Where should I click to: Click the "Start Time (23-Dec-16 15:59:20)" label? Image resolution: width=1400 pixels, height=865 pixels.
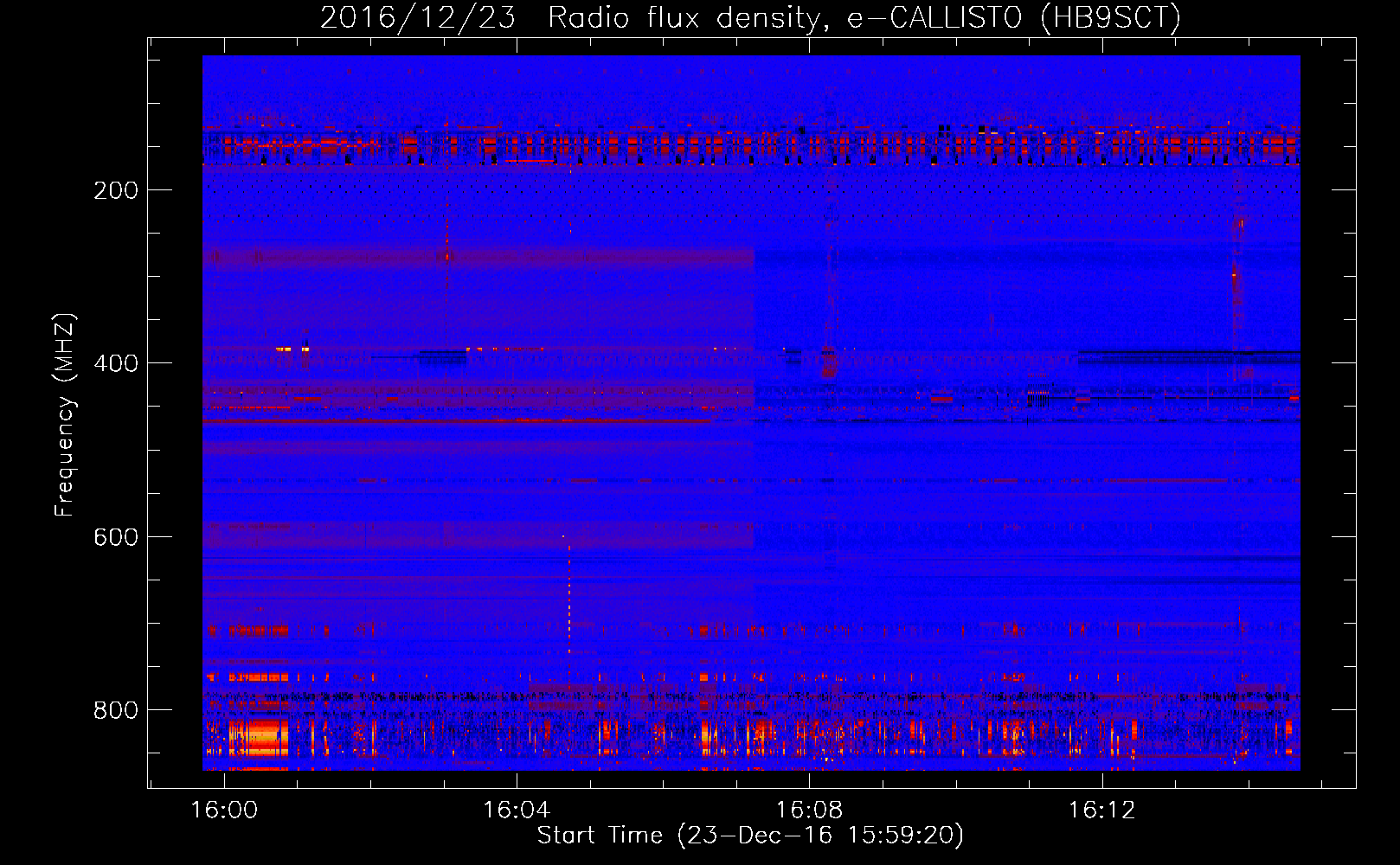(x=750, y=836)
